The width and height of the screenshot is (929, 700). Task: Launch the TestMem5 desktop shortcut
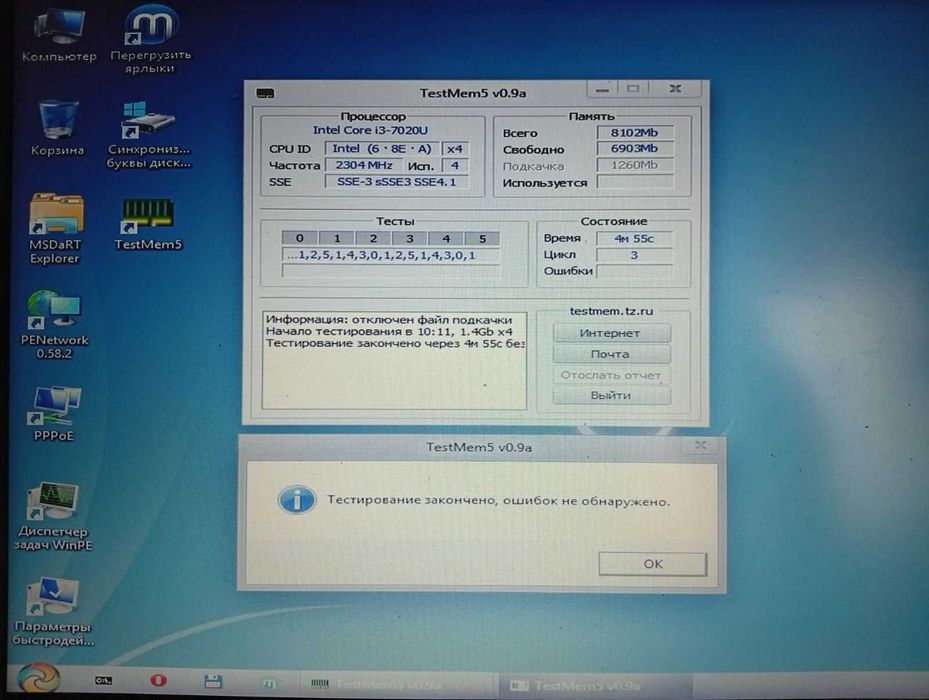(x=148, y=224)
